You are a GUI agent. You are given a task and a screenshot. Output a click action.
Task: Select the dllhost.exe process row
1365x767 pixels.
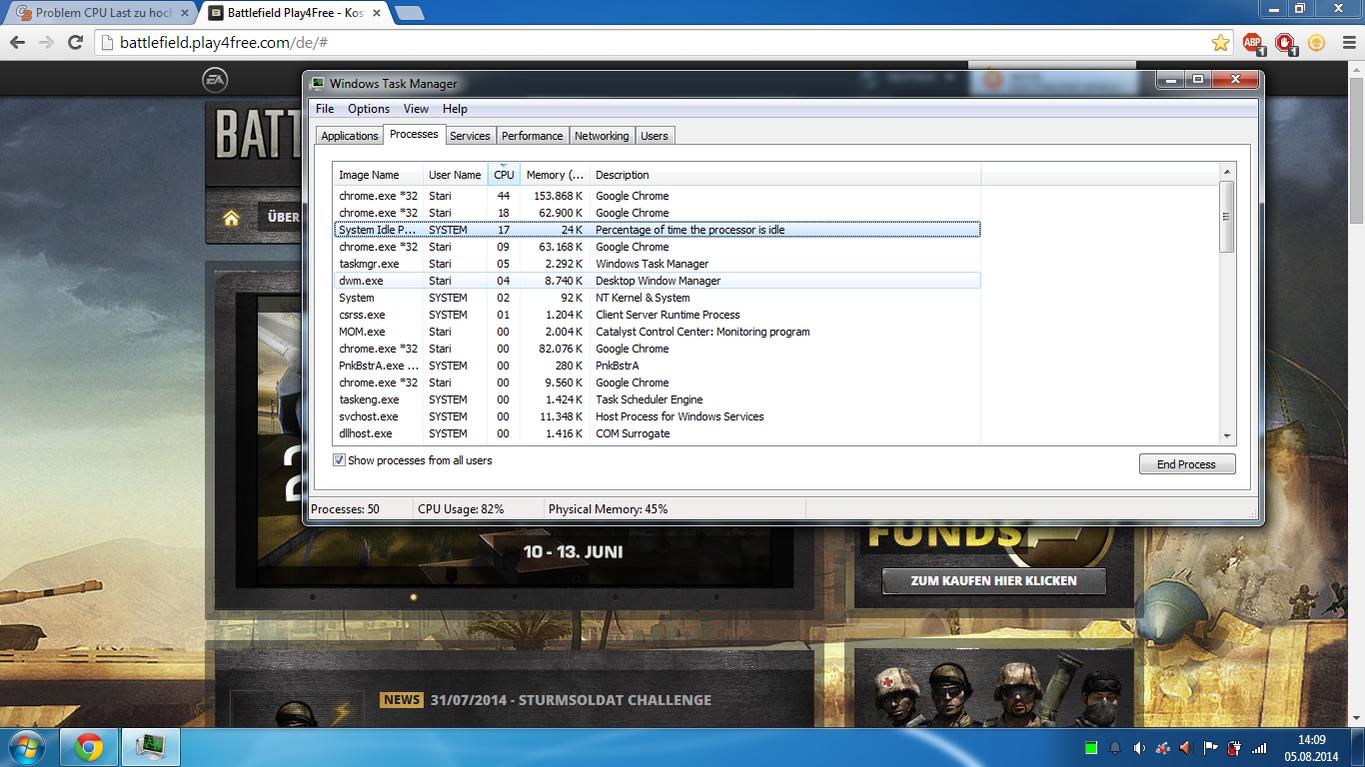(657, 434)
